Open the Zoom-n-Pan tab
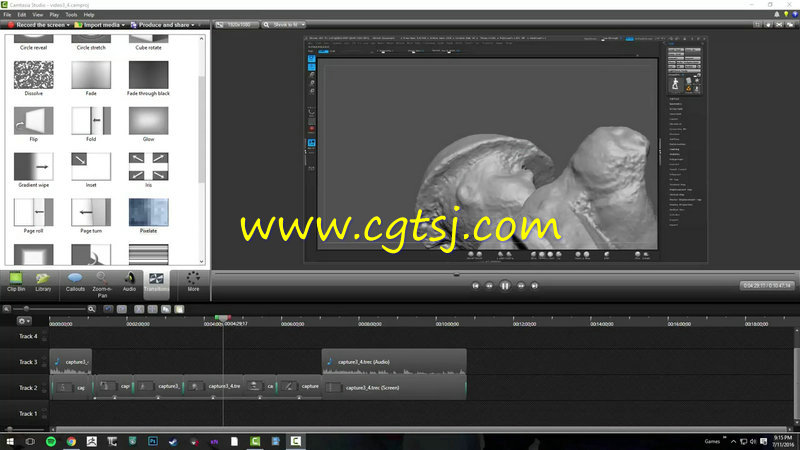The height and width of the screenshot is (450, 800). point(102,285)
